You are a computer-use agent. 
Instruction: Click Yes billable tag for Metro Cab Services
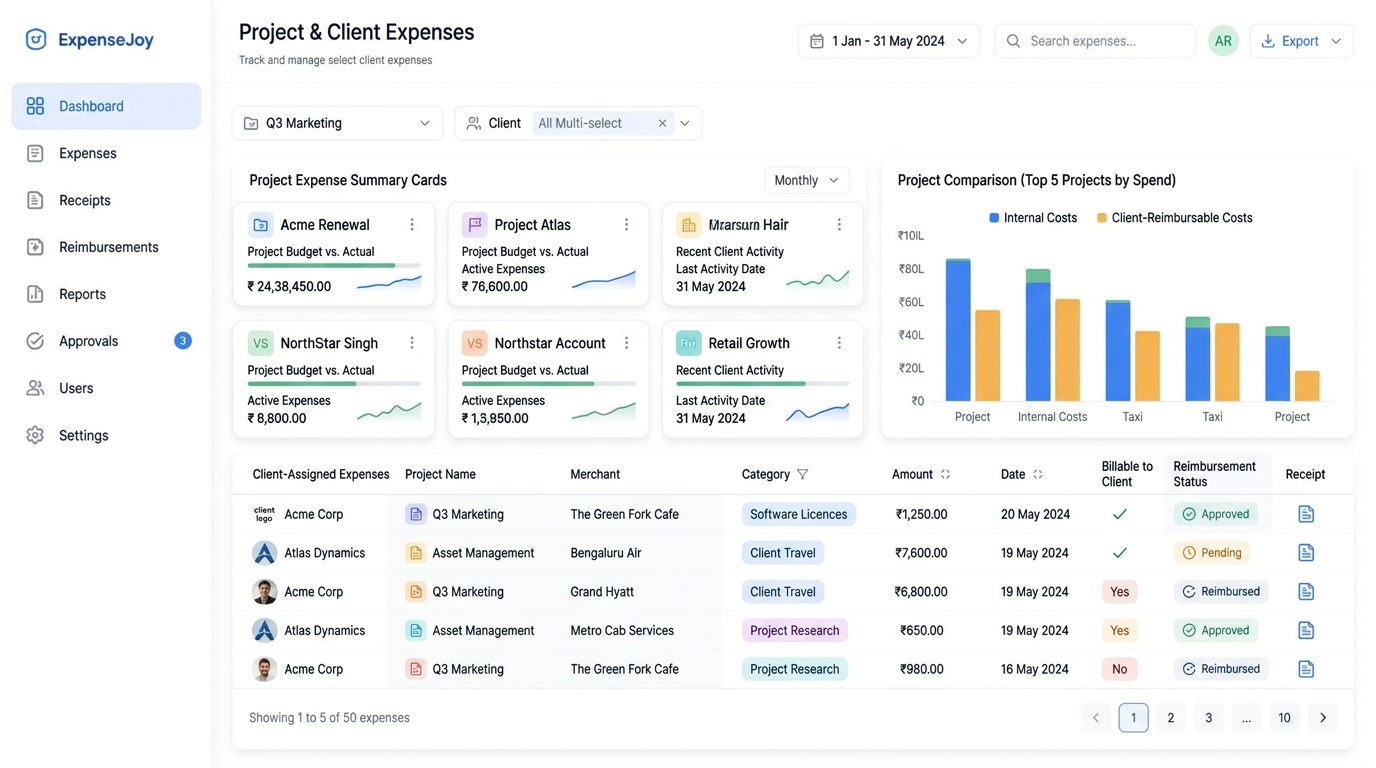tap(1120, 631)
